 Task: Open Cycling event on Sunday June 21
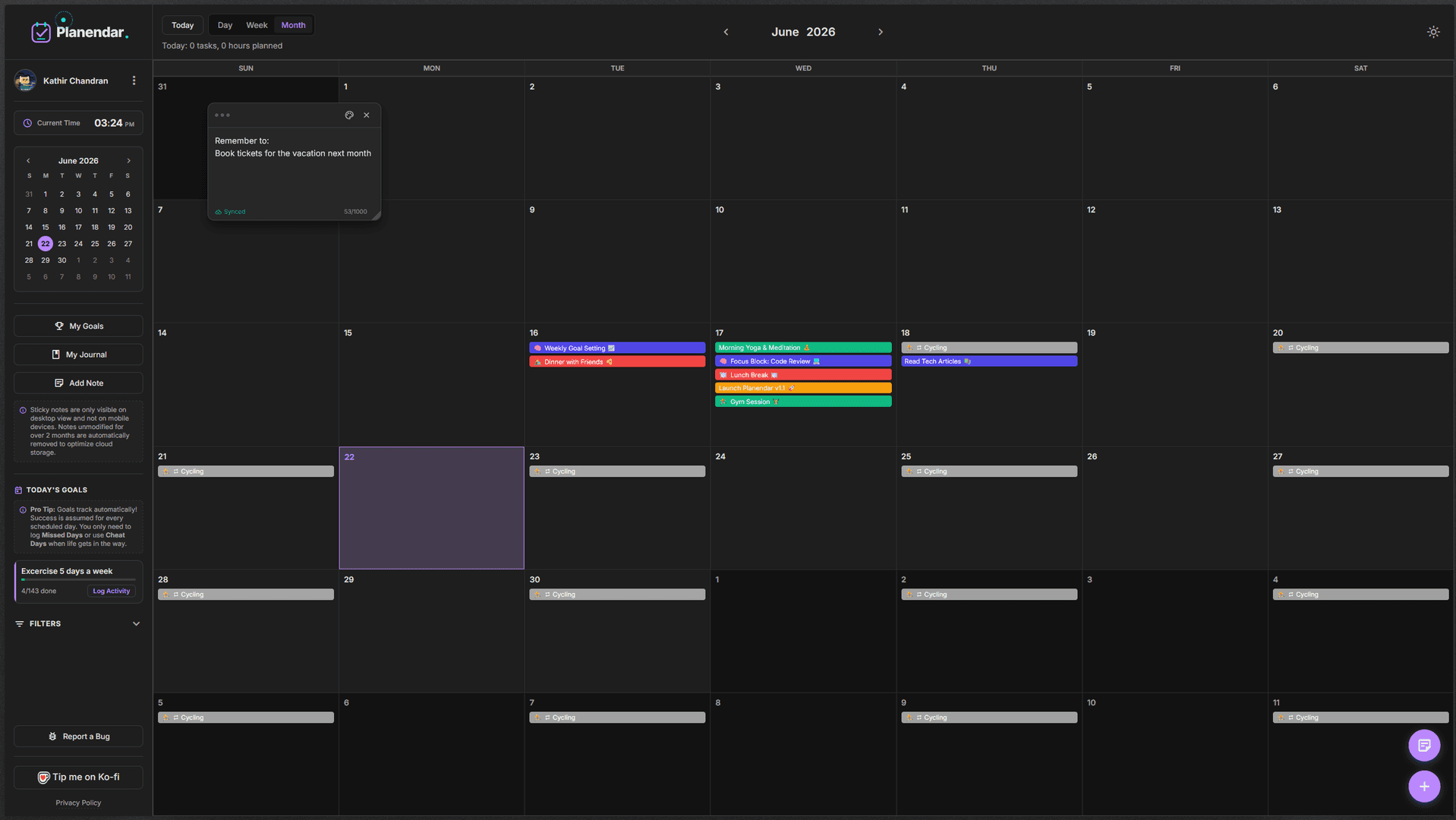point(246,471)
